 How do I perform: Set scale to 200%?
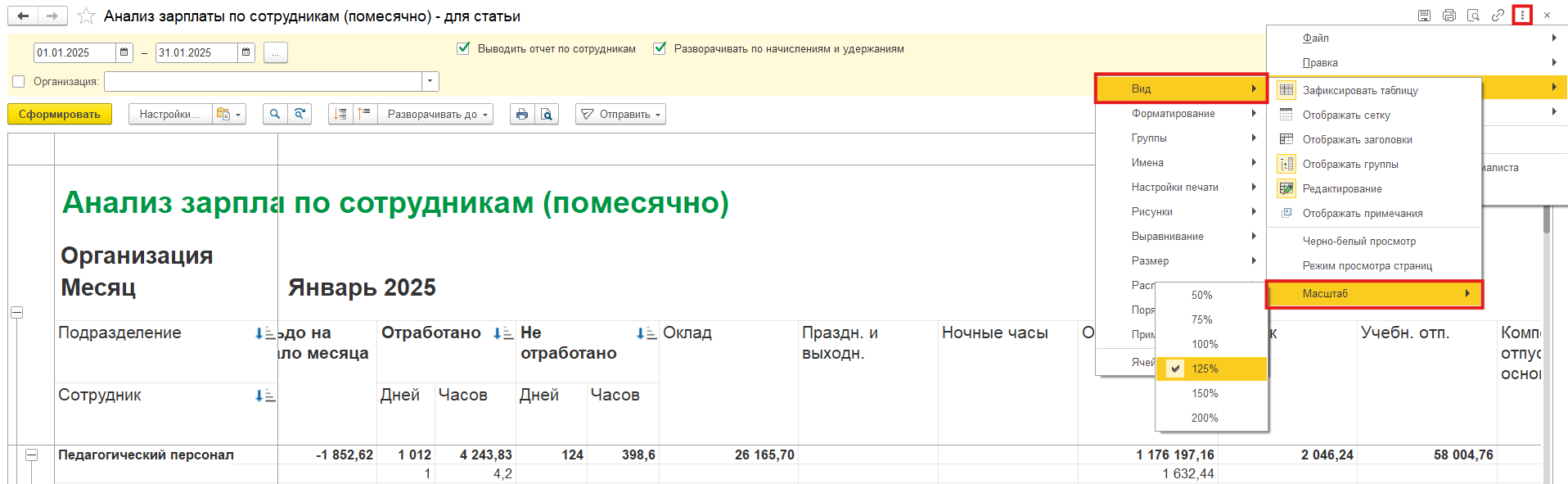pyautogui.click(x=1211, y=418)
